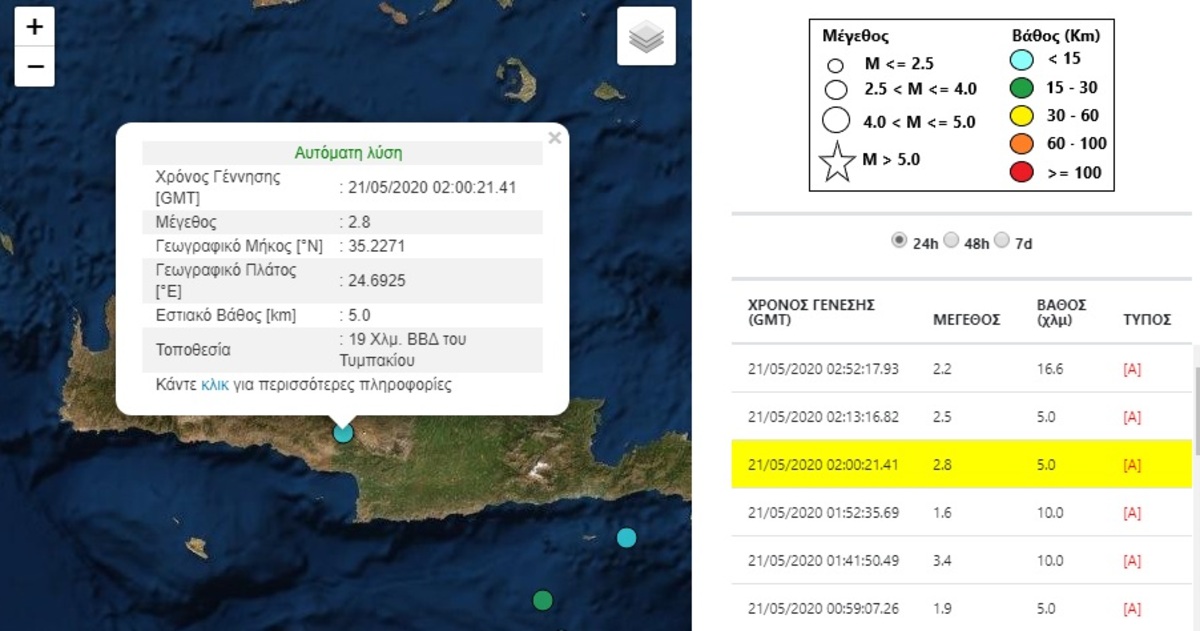Image resolution: width=1200 pixels, height=631 pixels.
Task: Click the earthquake list vertical scrollbar
Action: click(1195, 400)
